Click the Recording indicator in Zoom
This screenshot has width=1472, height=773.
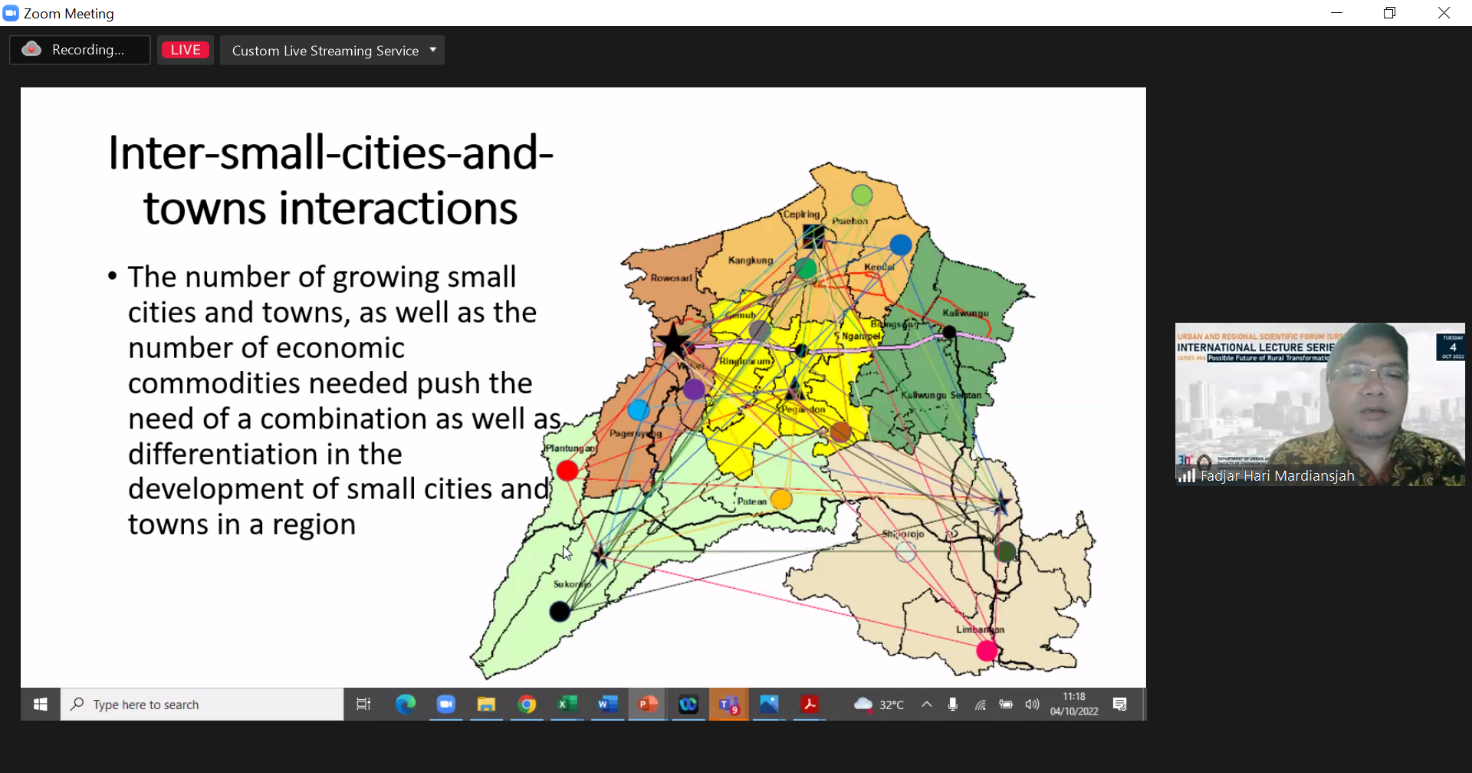79,50
